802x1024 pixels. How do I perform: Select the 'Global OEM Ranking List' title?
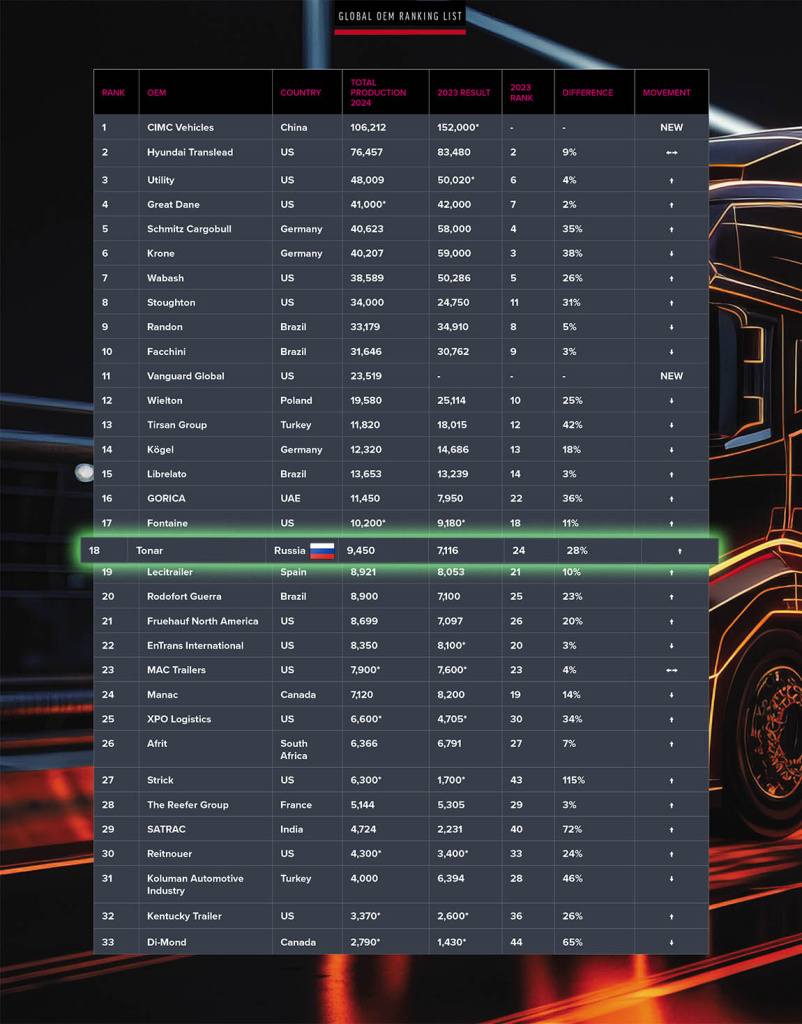click(400, 16)
